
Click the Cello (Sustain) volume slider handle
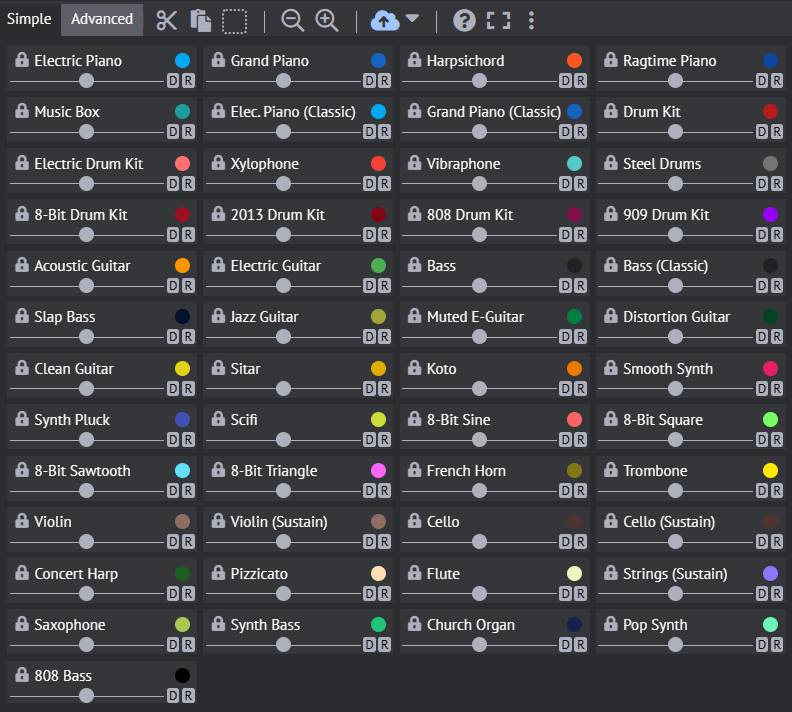click(x=675, y=542)
